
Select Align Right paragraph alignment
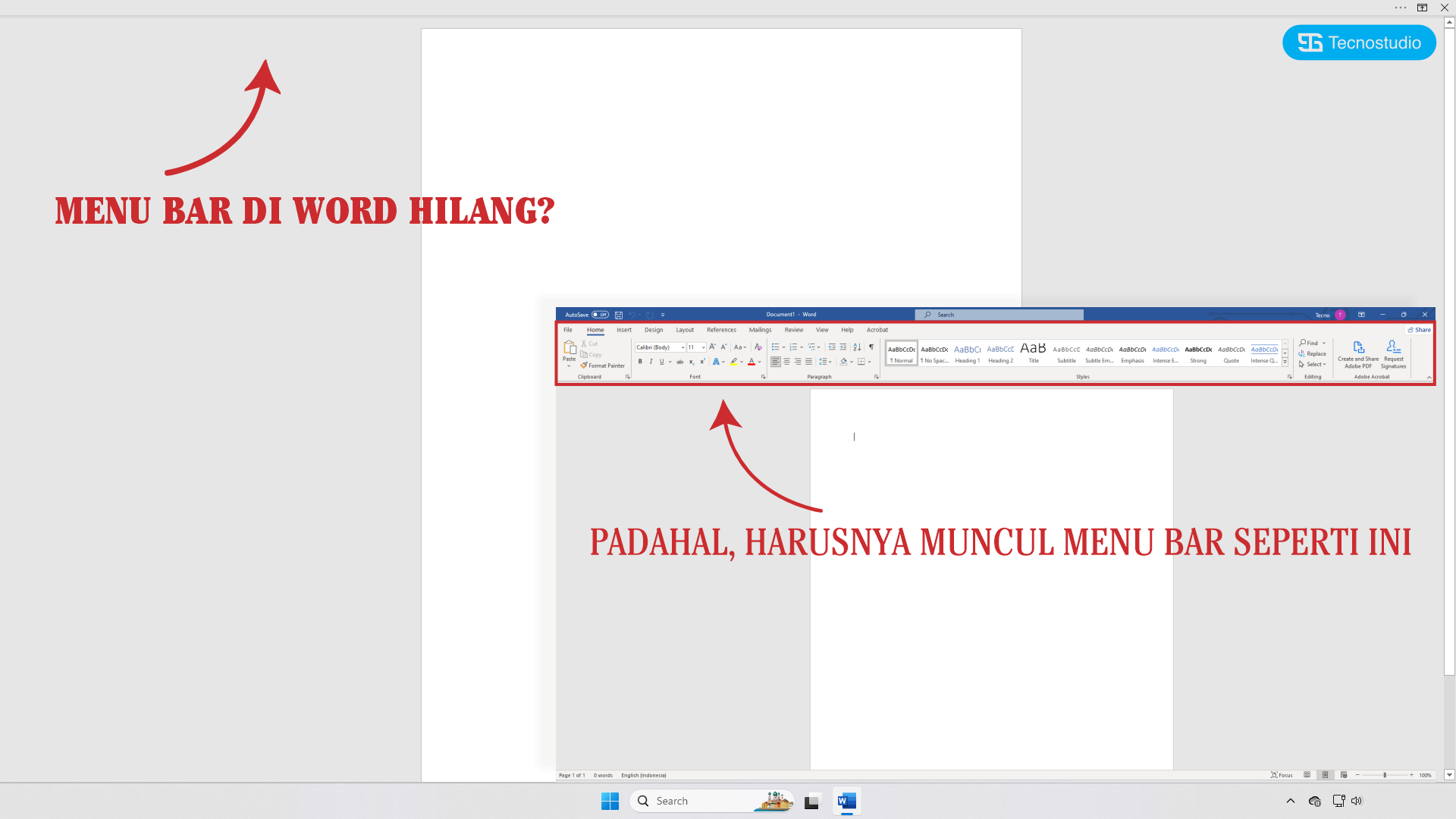(x=798, y=362)
